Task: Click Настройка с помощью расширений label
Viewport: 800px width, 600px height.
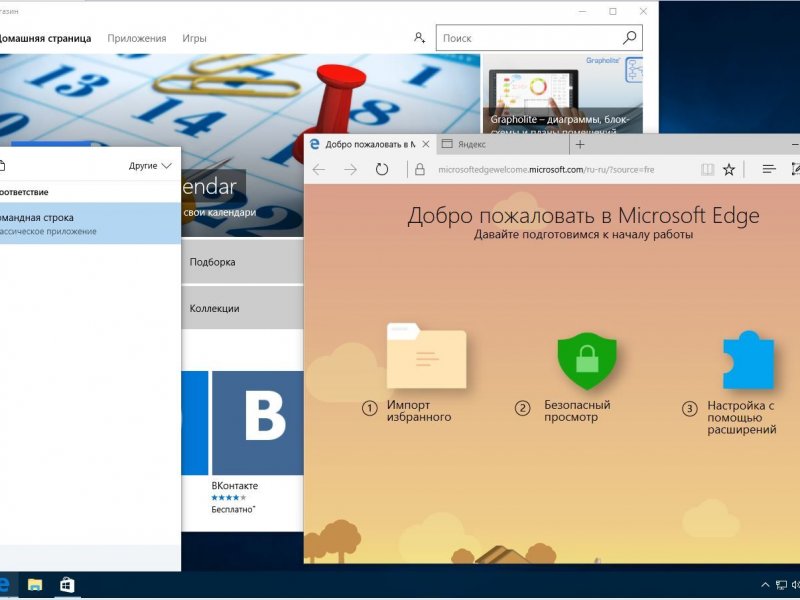Action: (x=741, y=417)
